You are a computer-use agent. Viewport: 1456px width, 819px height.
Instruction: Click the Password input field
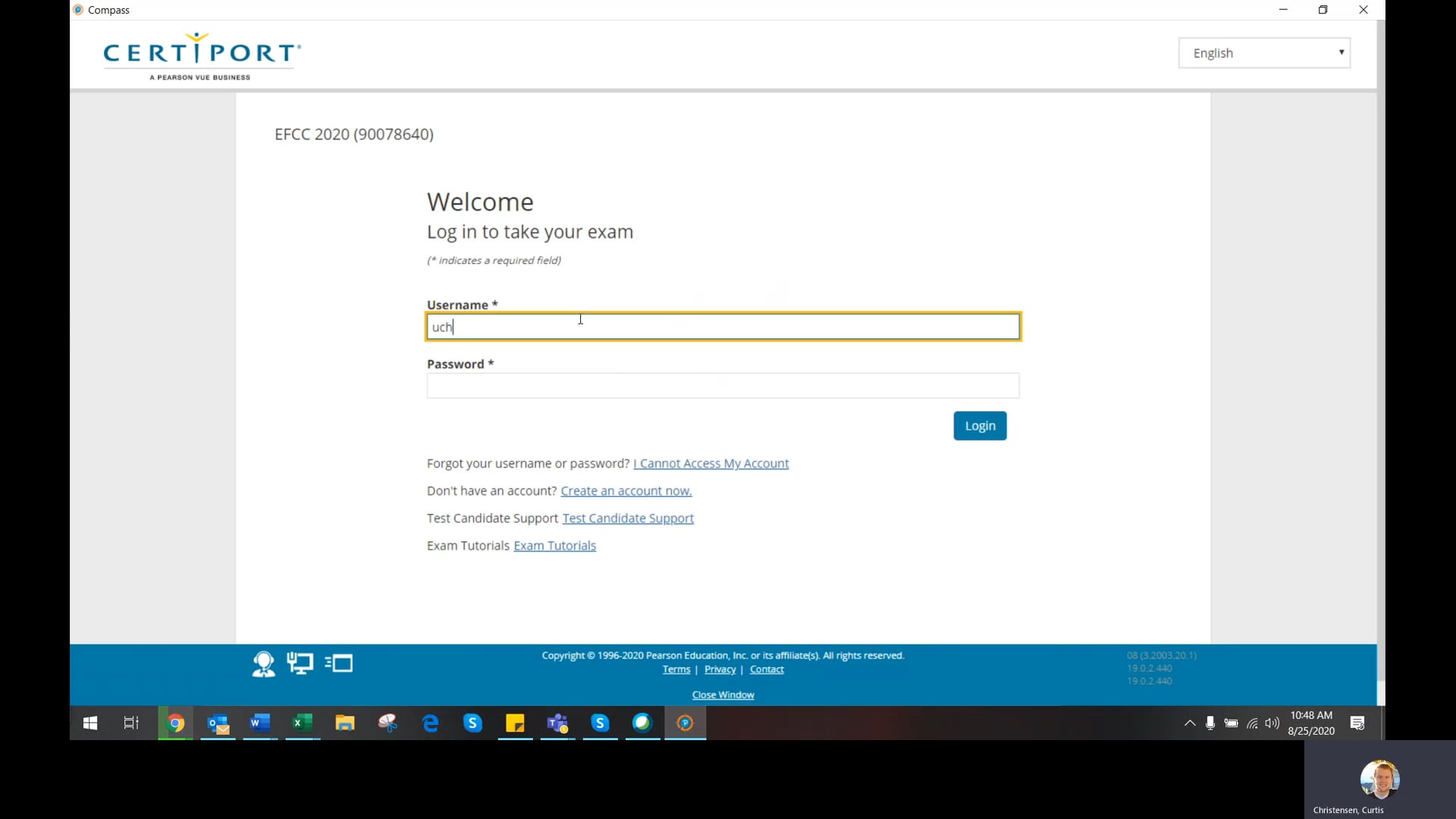[723, 385]
